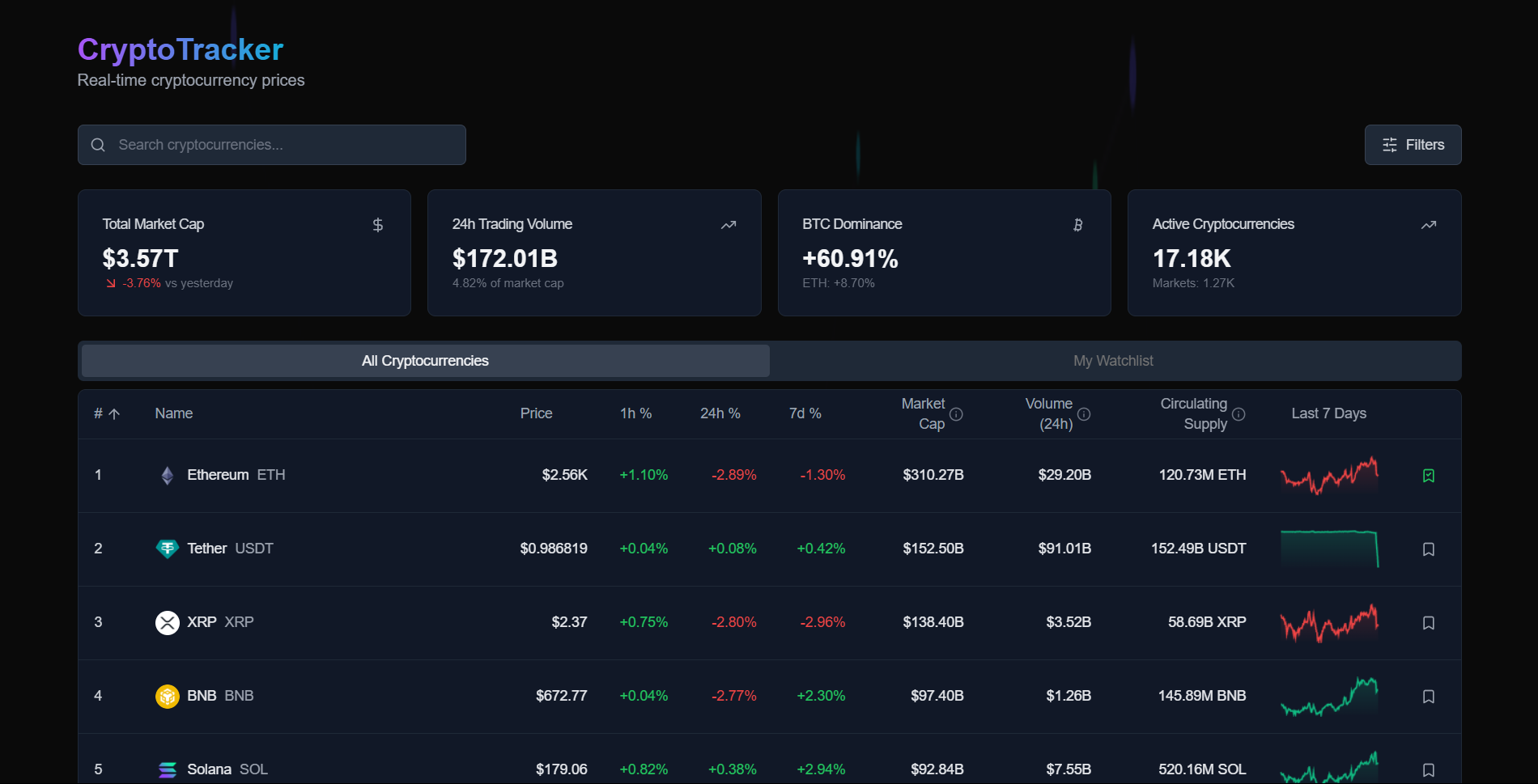Click the XRP coin logo

coord(168,623)
